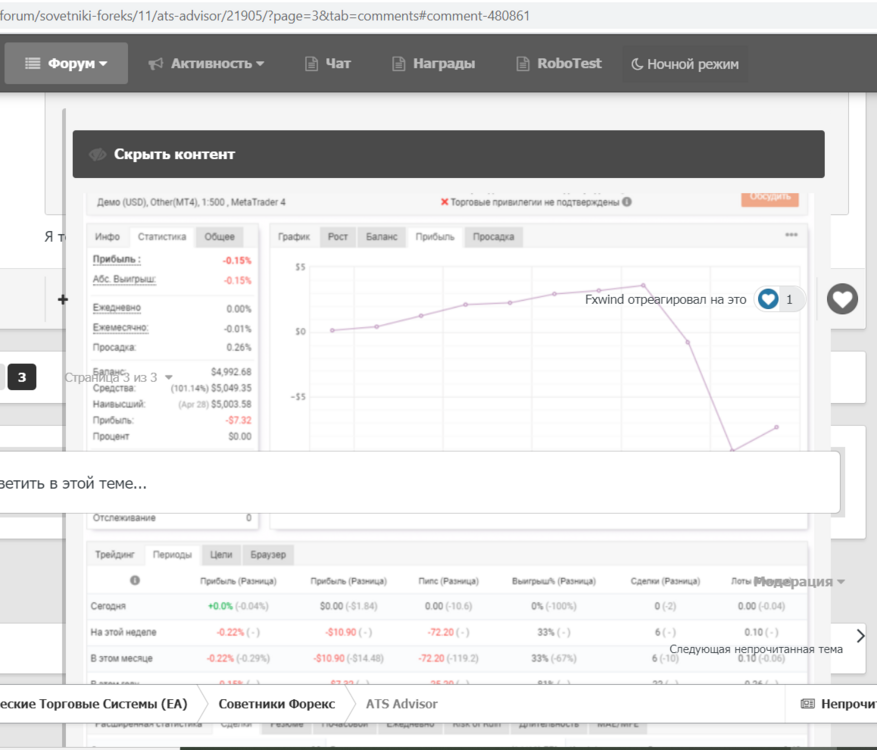Switch to the Рост chart tab
This screenshot has width=877, height=750.
[338, 237]
